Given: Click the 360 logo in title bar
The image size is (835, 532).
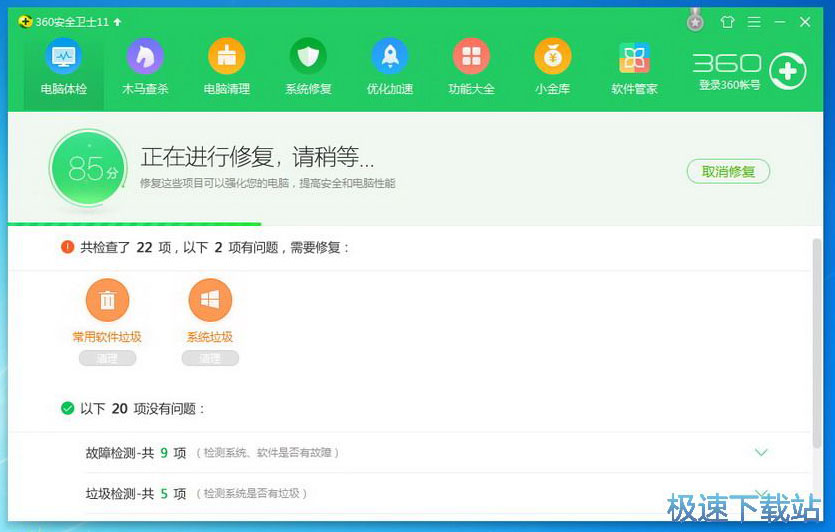Looking at the screenshot, I should pos(25,22).
